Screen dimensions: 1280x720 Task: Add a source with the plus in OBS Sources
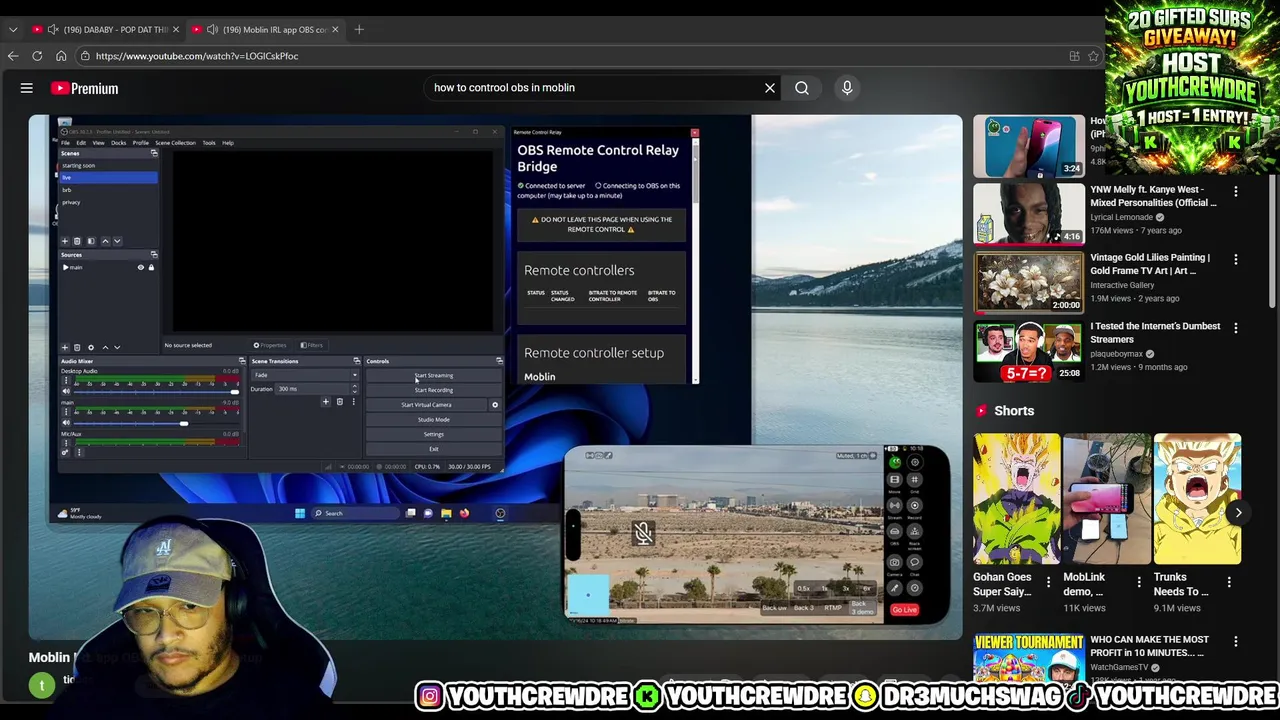[64, 347]
